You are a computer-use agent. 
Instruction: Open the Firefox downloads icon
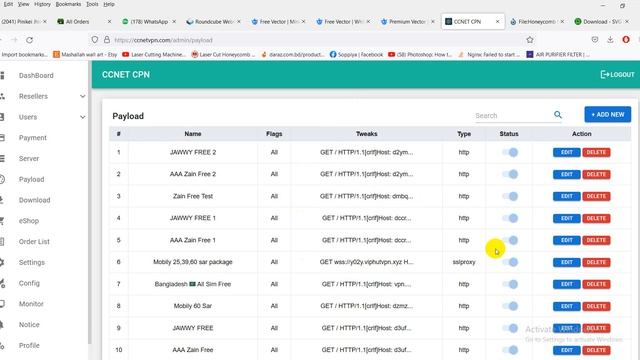[x=610, y=40]
